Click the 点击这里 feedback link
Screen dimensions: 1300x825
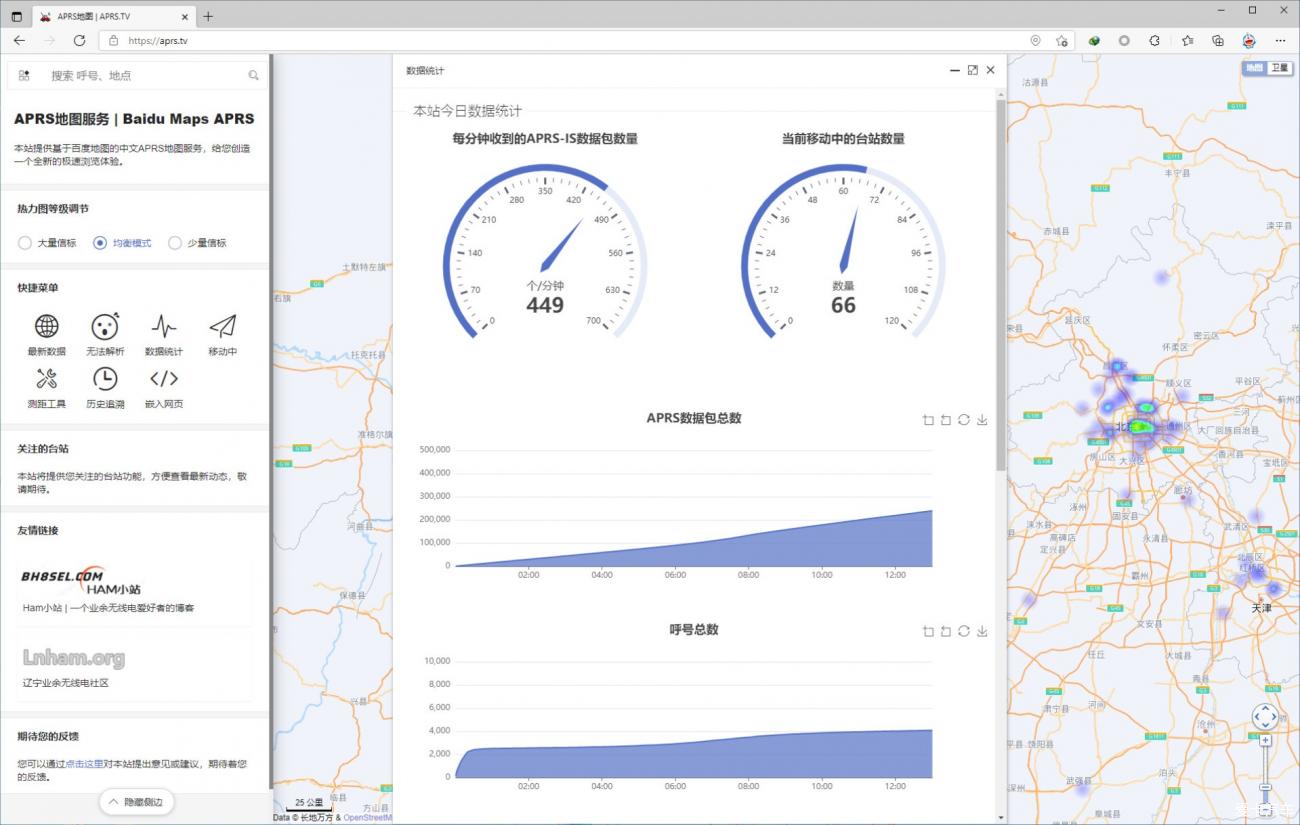[85, 764]
